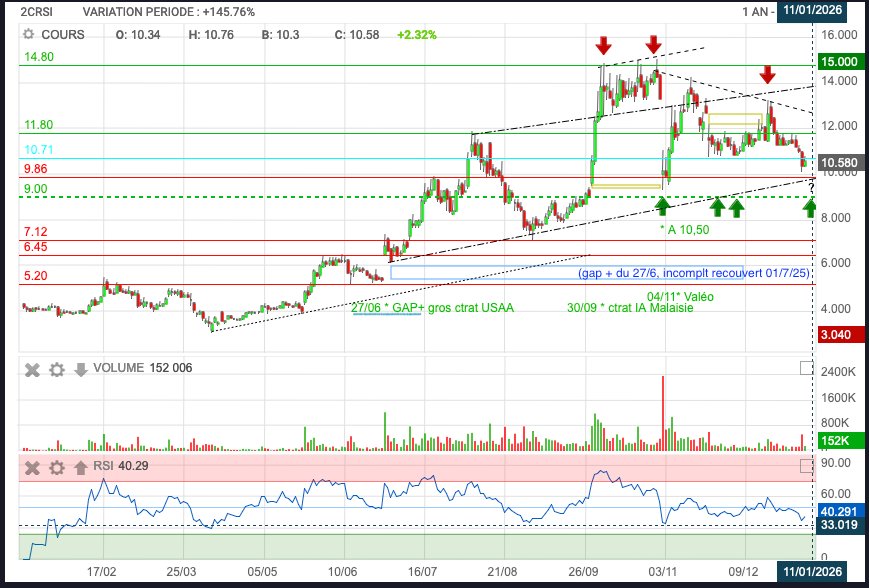
Task: Click the 16/07 date on time axis
Action: click(x=422, y=571)
